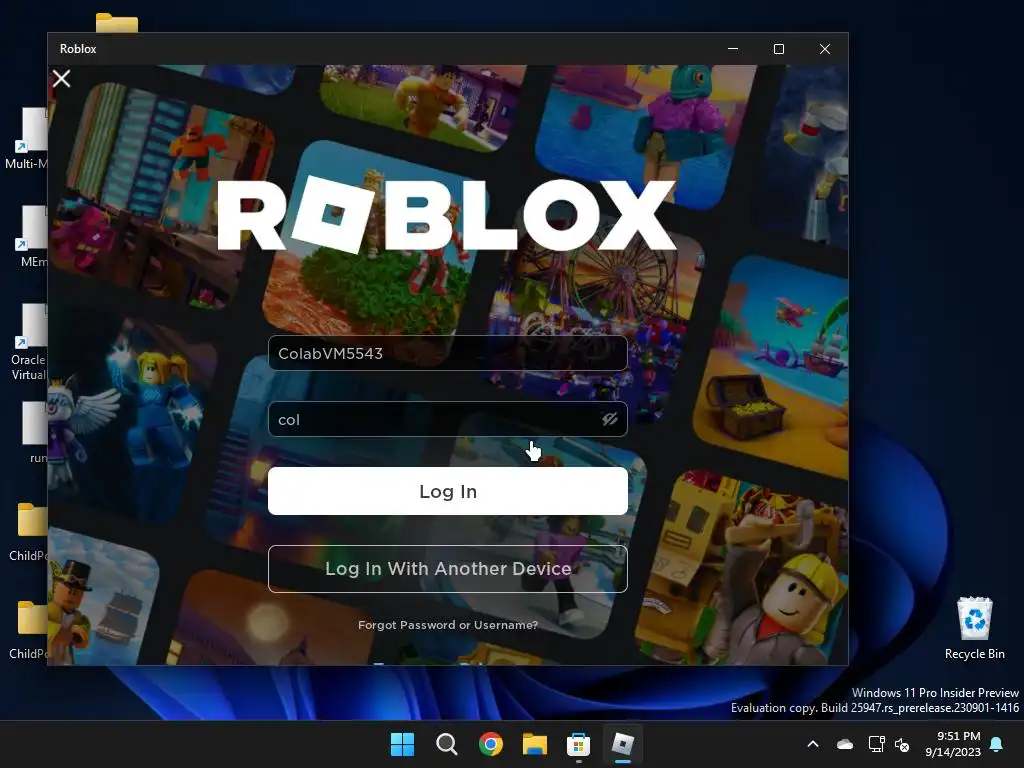Select the run desktop file icon

point(35,432)
